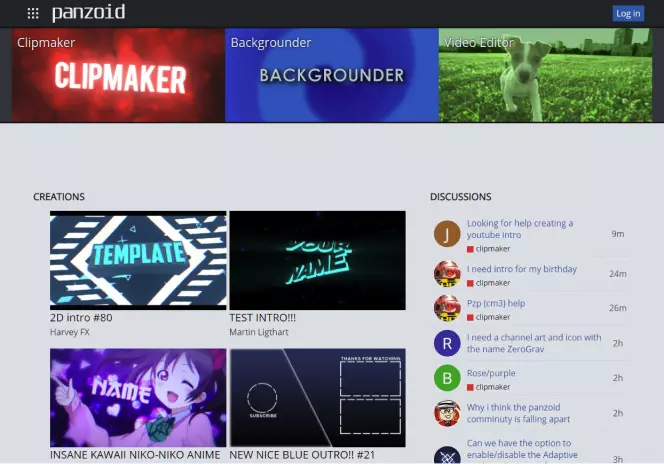Image resolution: width=664 pixels, height=464 pixels.
Task: Open the 2D intro #80 thumbnail
Action: [x=138, y=260]
